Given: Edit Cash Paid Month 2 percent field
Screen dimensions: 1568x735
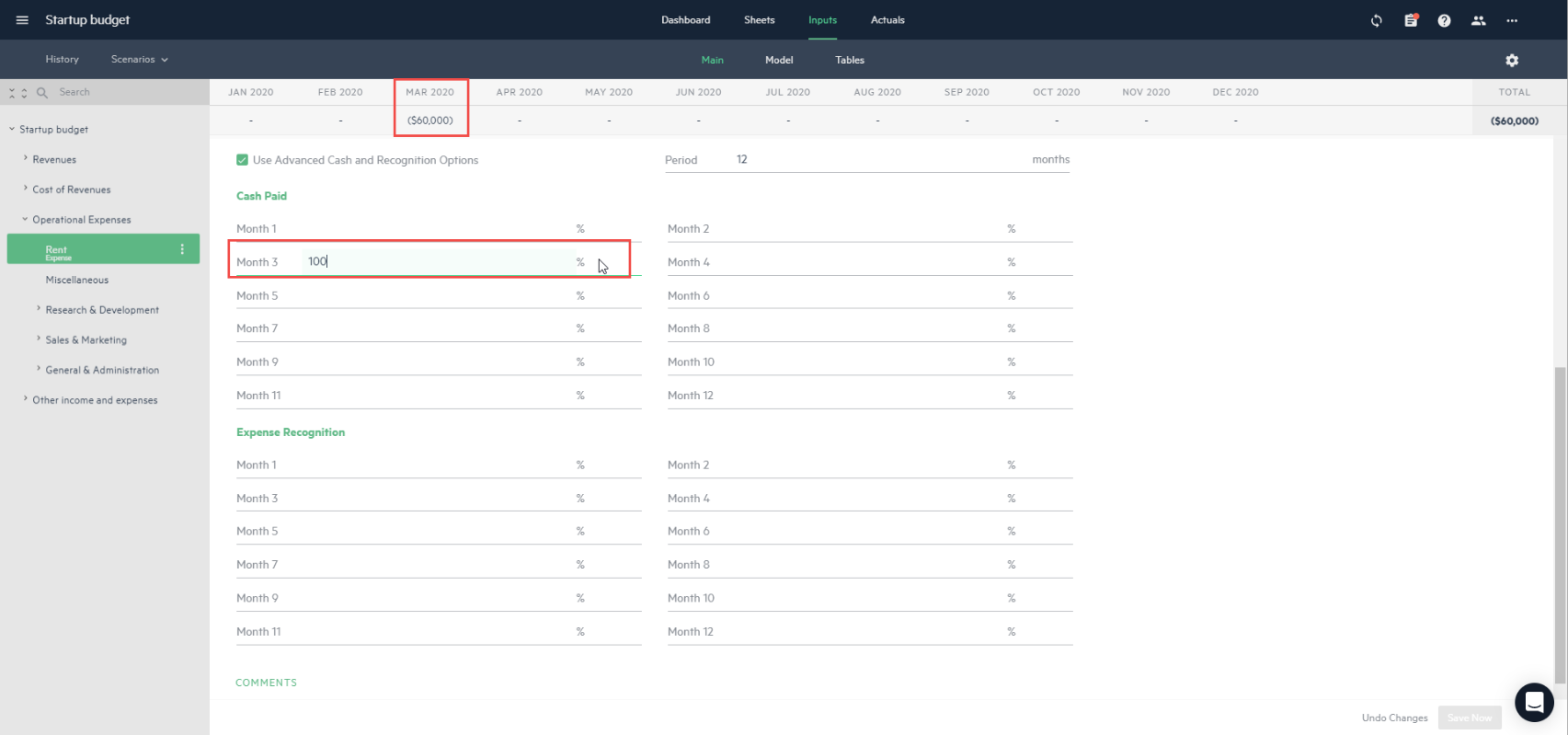Looking at the screenshot, I should [870, 229].
